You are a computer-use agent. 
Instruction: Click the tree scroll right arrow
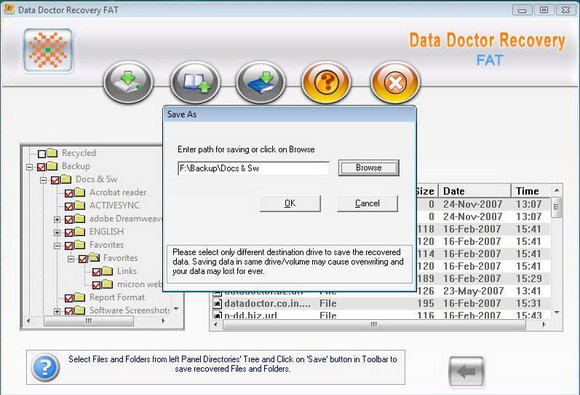point(163,321)
